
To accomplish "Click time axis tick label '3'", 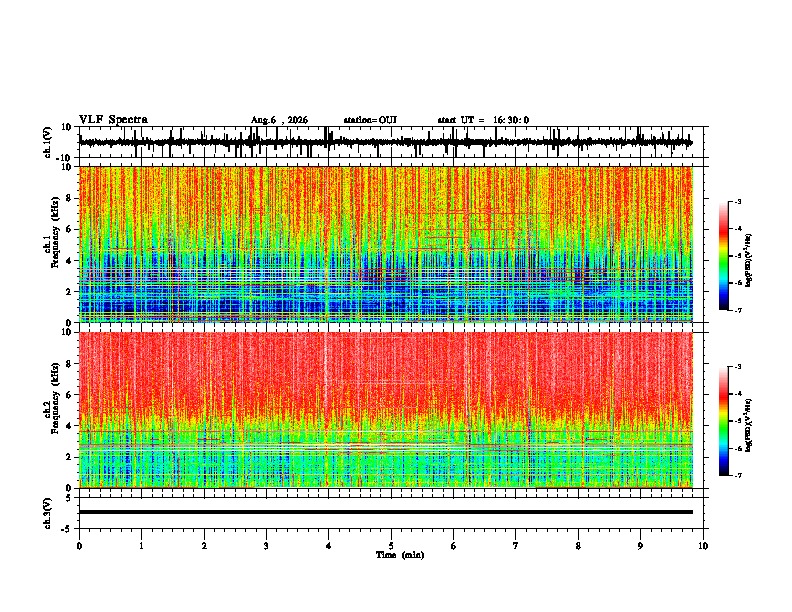I will click(266, 546).
